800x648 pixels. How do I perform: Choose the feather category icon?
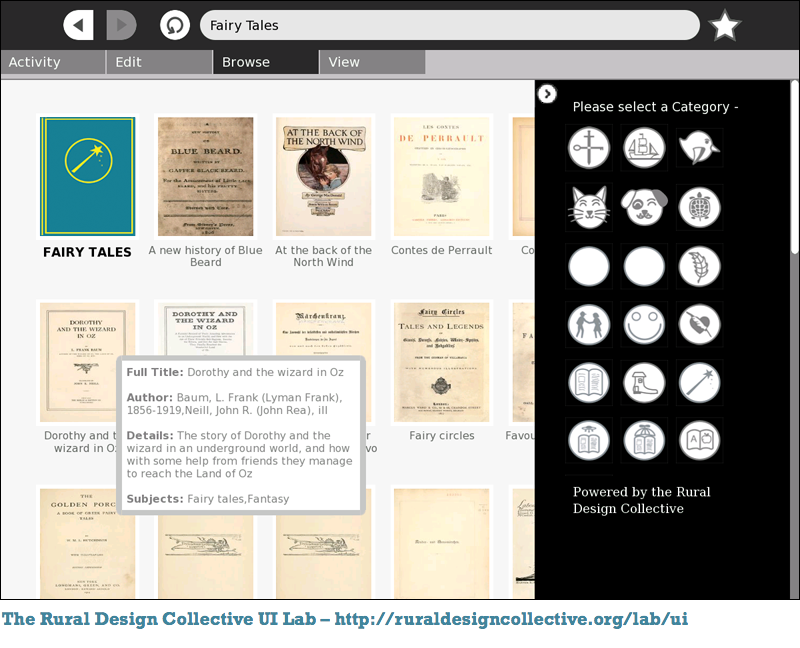click(700, 266)
